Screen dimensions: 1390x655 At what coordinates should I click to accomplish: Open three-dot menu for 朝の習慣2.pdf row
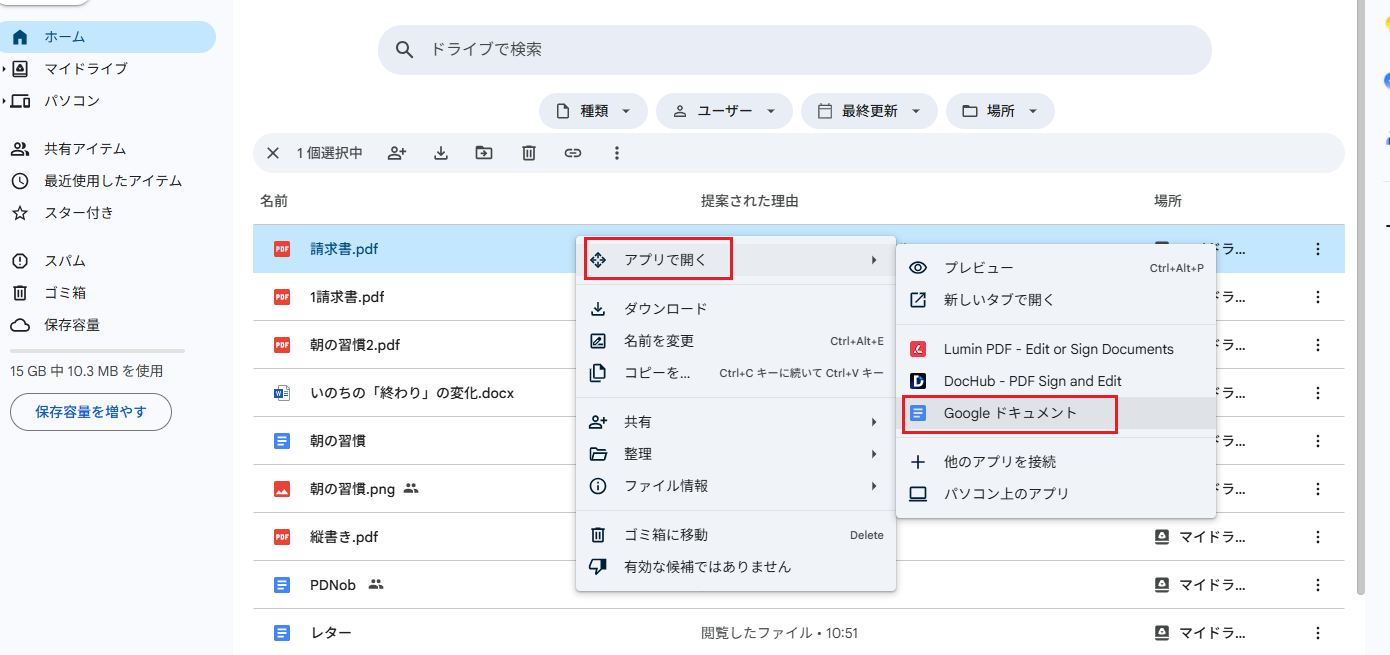tap(1318, 345)
